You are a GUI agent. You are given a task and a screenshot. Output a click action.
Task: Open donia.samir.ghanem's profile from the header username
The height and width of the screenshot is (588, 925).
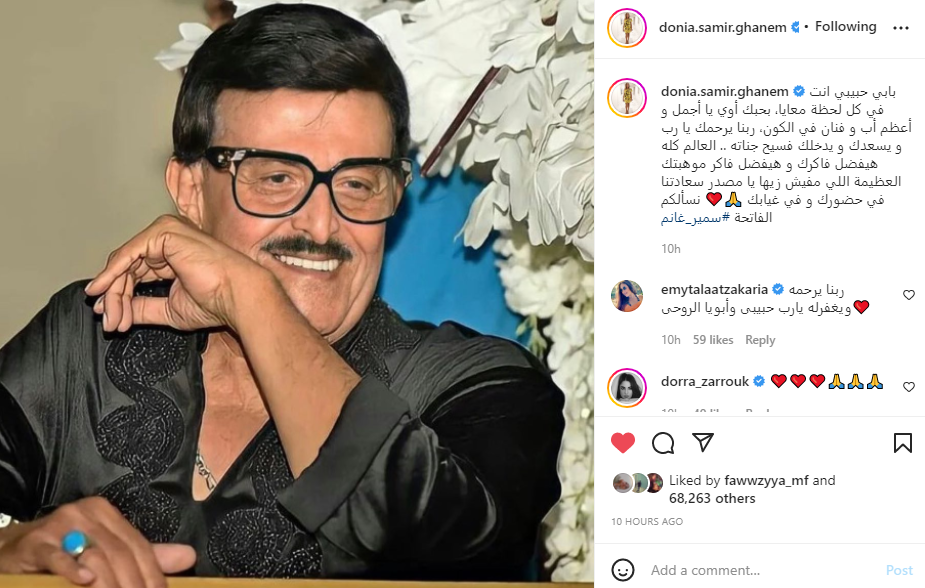click(x=722, y=27)
